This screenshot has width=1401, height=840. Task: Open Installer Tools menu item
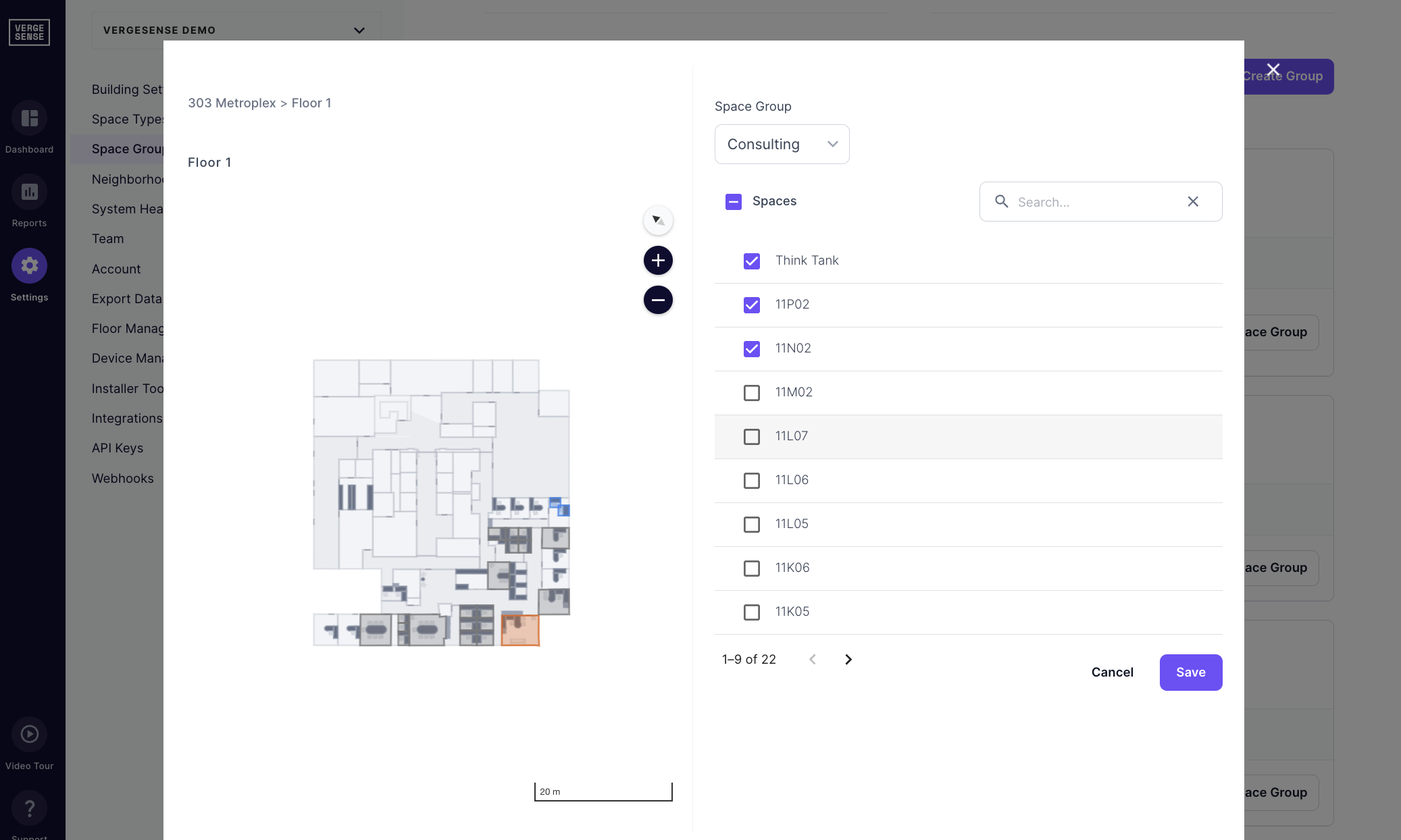(x=127, y=388)
